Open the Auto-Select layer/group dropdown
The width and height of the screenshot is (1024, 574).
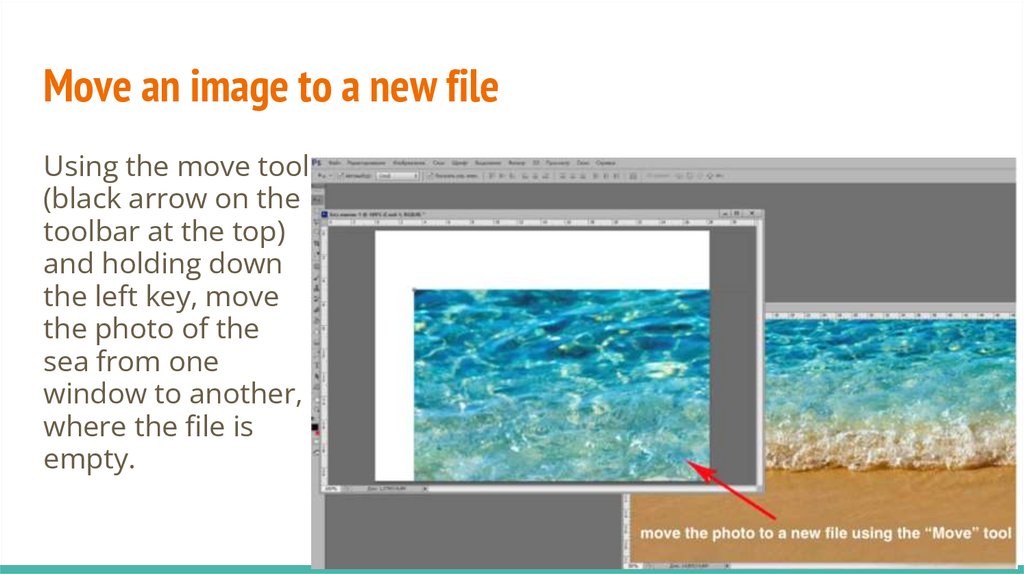point(398,176)
